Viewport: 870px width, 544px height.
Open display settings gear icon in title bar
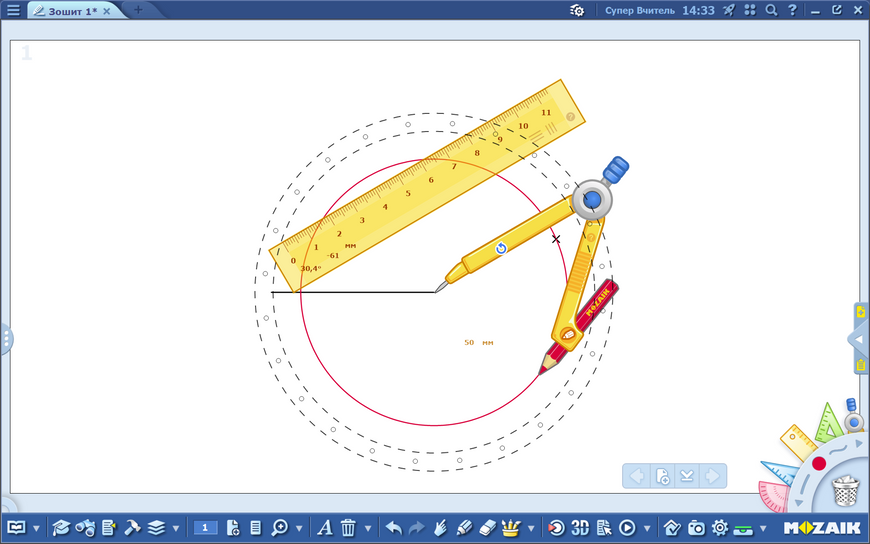(x=577, y=10)
